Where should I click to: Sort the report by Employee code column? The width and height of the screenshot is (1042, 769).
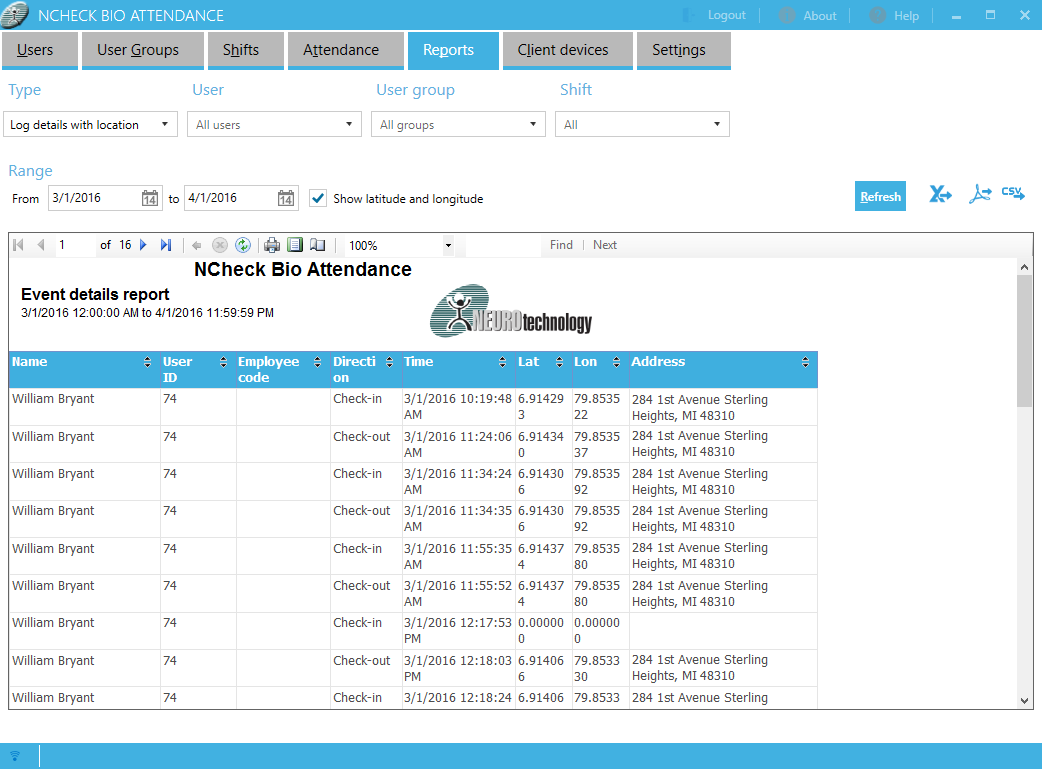coord(318,362)
